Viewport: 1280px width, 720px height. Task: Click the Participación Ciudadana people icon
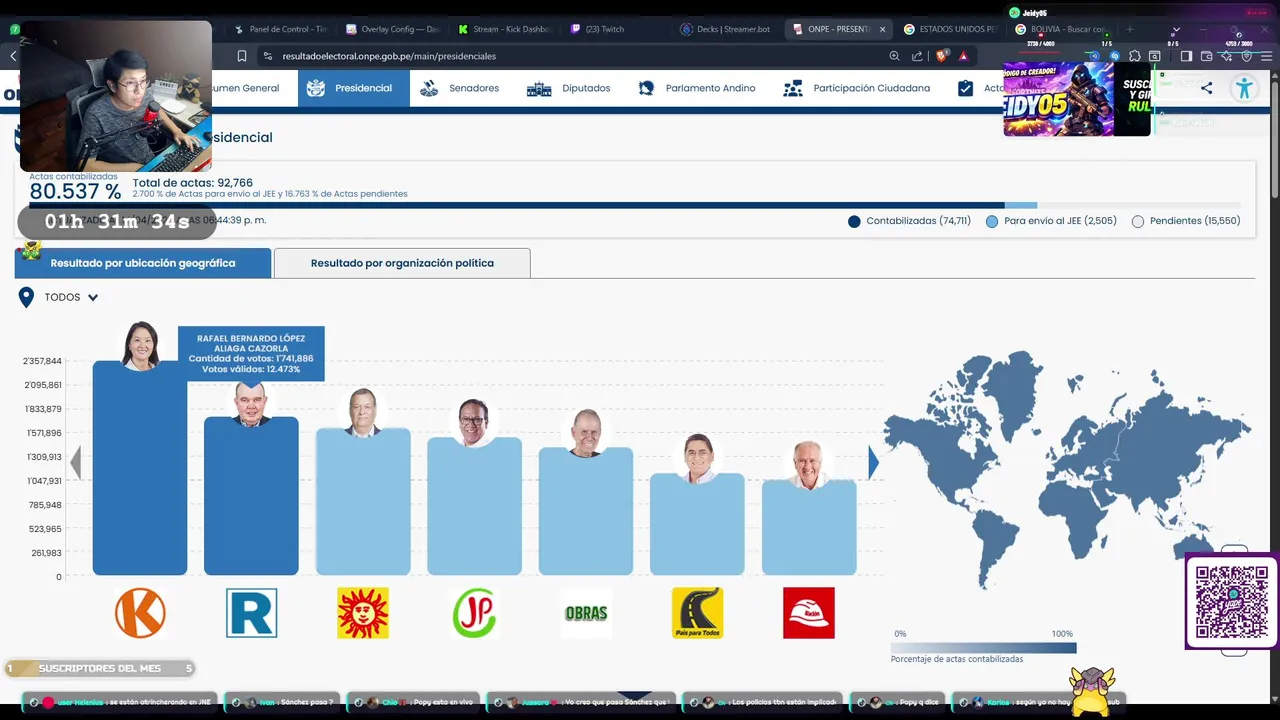pyautogui.click(x=793, y=88)
